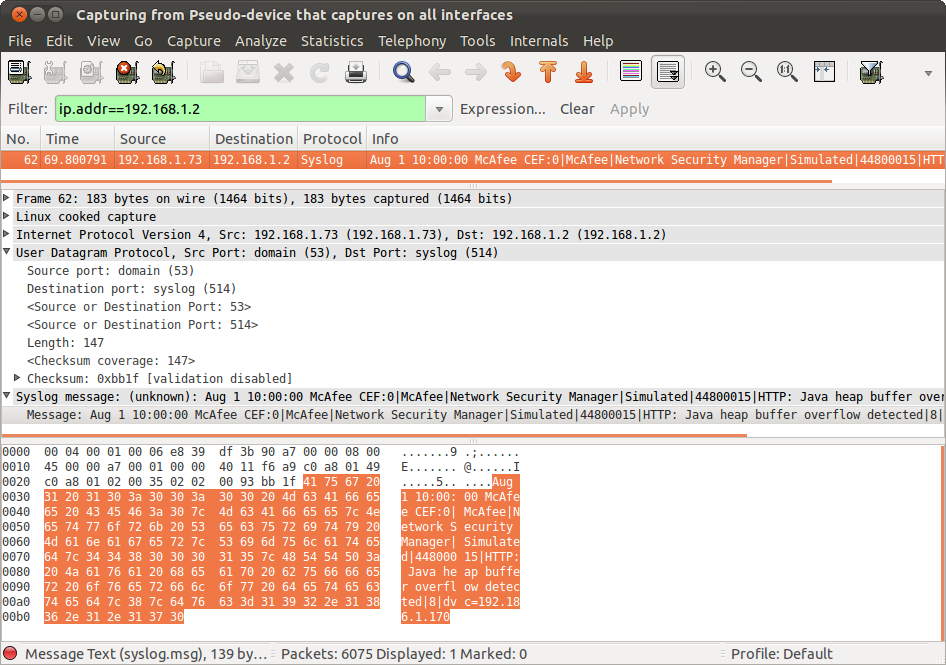Zoom out the packet text
Viewport: 946px width, 665px height.
(751, 72)
